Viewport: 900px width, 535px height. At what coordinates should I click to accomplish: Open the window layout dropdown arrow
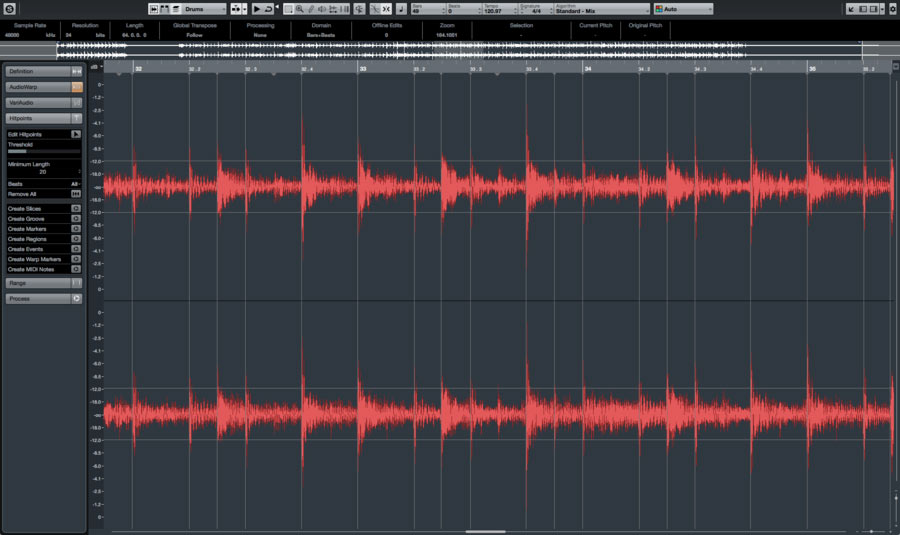(x=882, y=9)
